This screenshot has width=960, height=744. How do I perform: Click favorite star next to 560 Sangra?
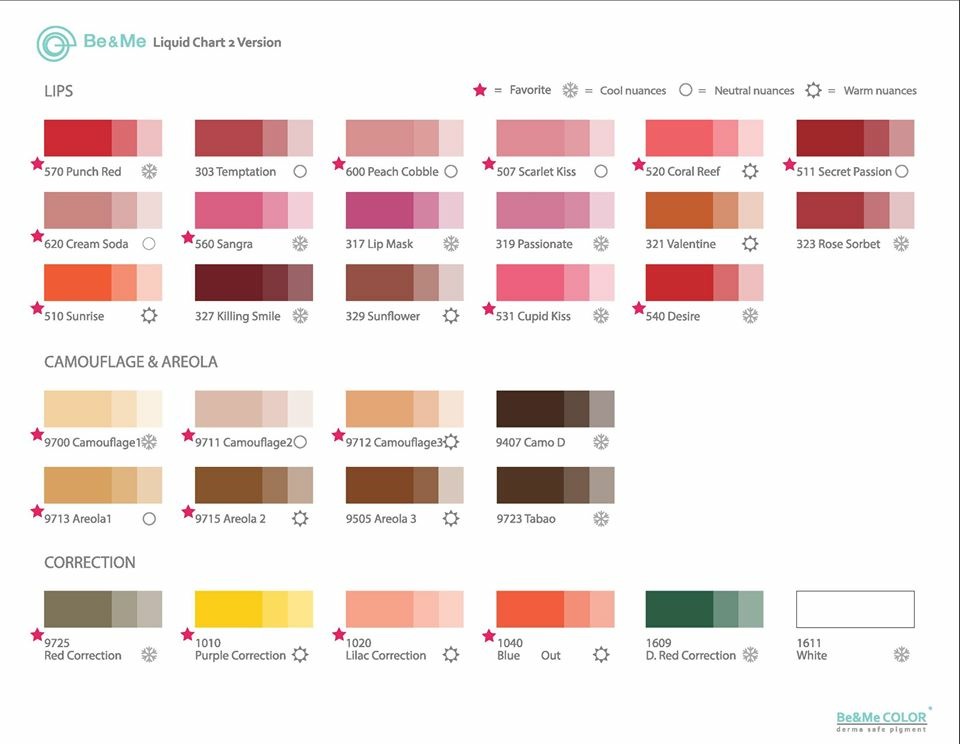click(x=188, y=237)
